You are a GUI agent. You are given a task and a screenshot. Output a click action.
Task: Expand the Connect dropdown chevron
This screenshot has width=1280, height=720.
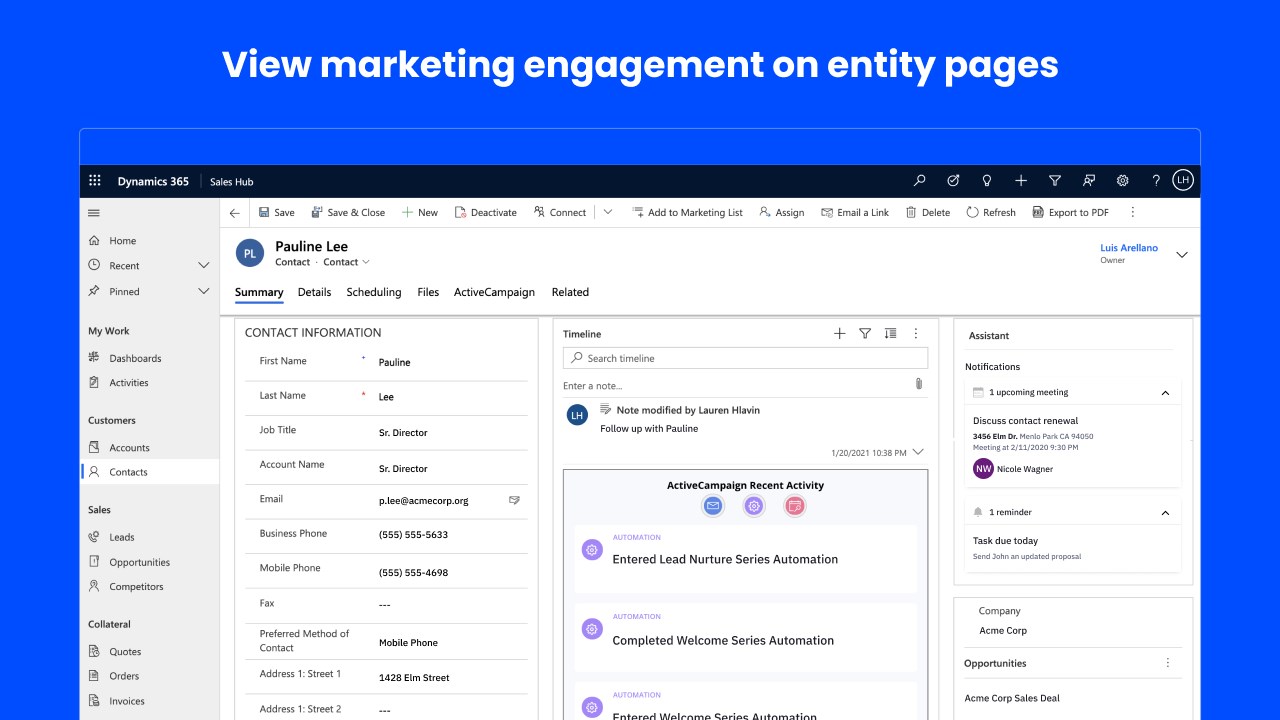coord(607,212)
